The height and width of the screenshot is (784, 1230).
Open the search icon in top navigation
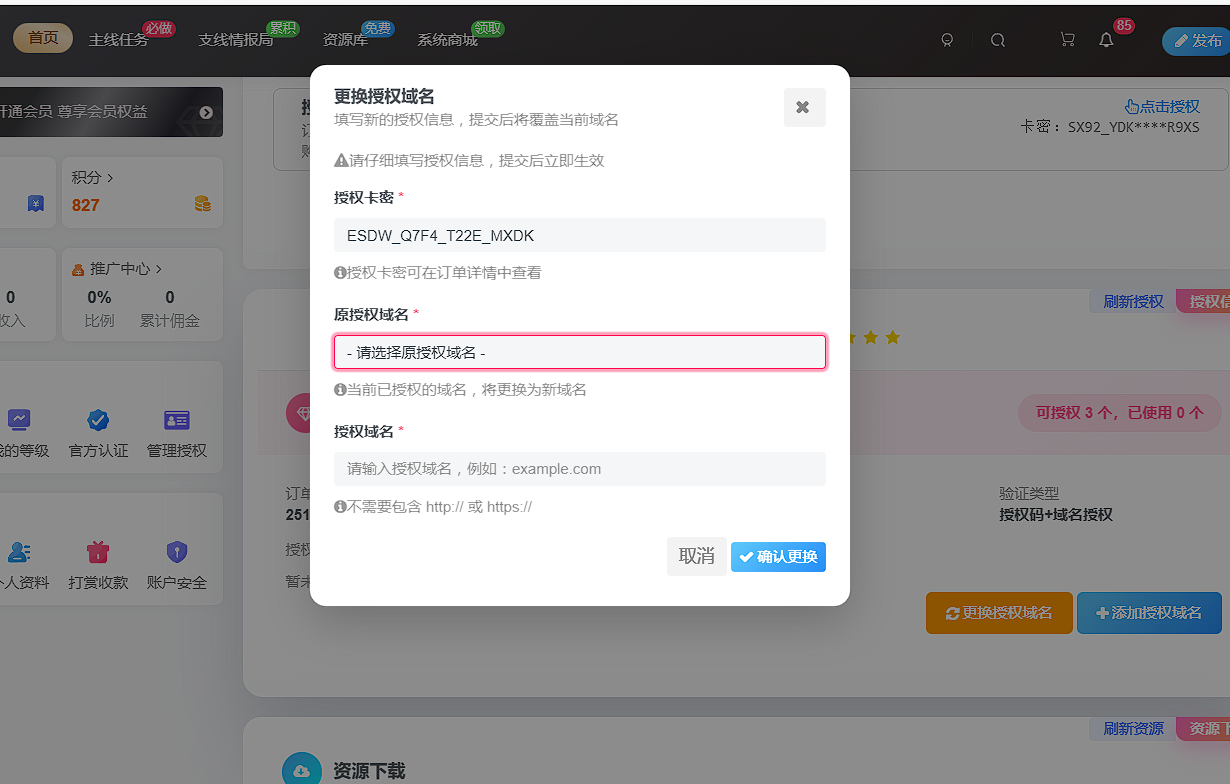999,40
